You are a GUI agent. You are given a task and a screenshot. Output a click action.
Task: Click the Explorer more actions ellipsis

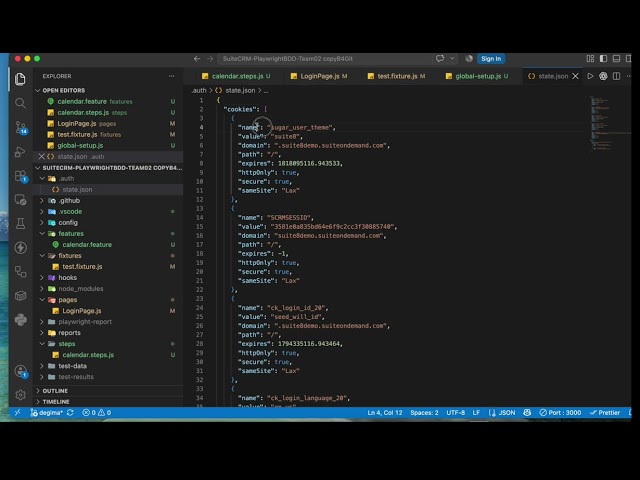pos(171,76)
